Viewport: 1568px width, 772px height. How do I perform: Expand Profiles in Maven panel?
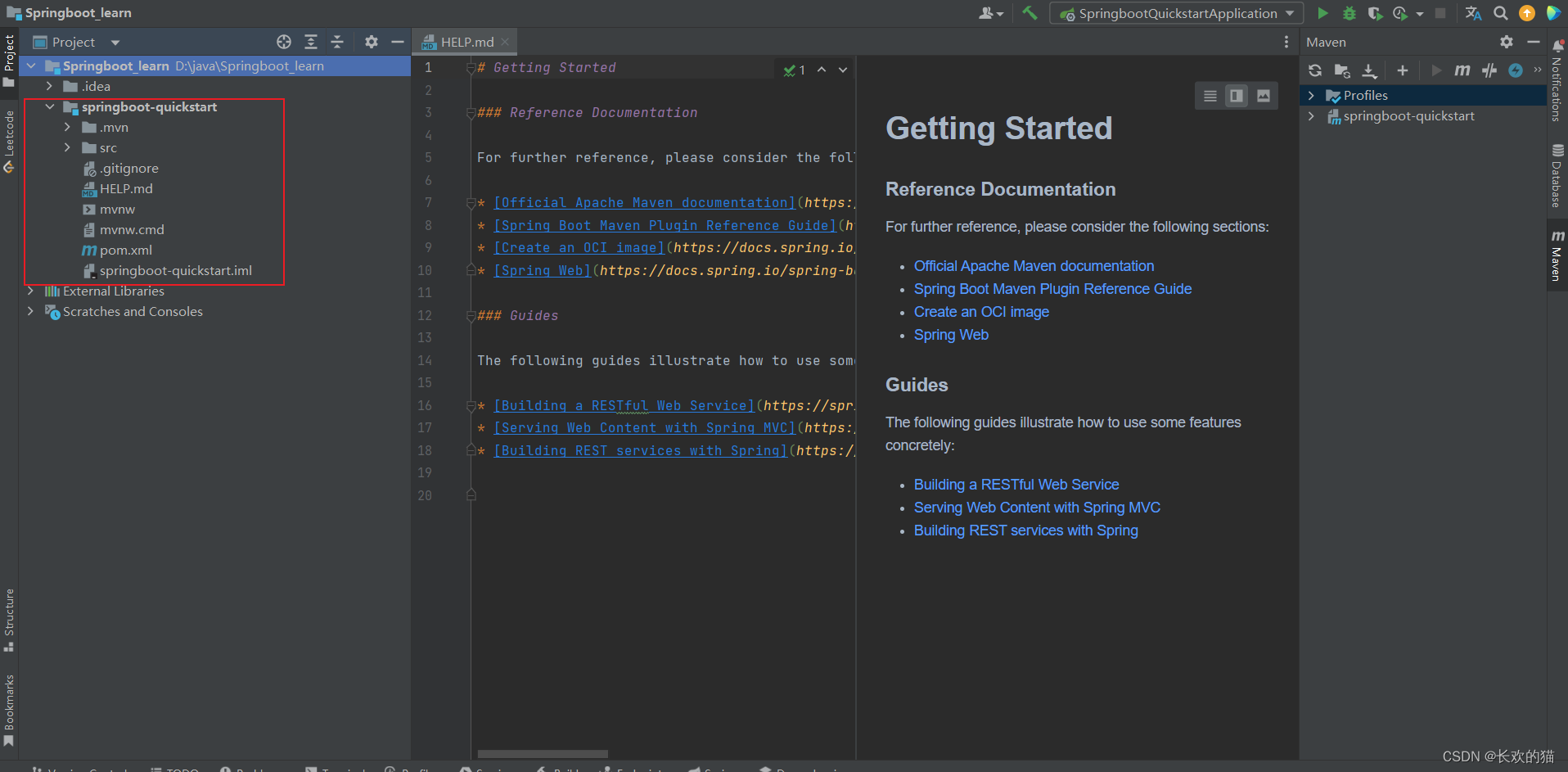1311,95
